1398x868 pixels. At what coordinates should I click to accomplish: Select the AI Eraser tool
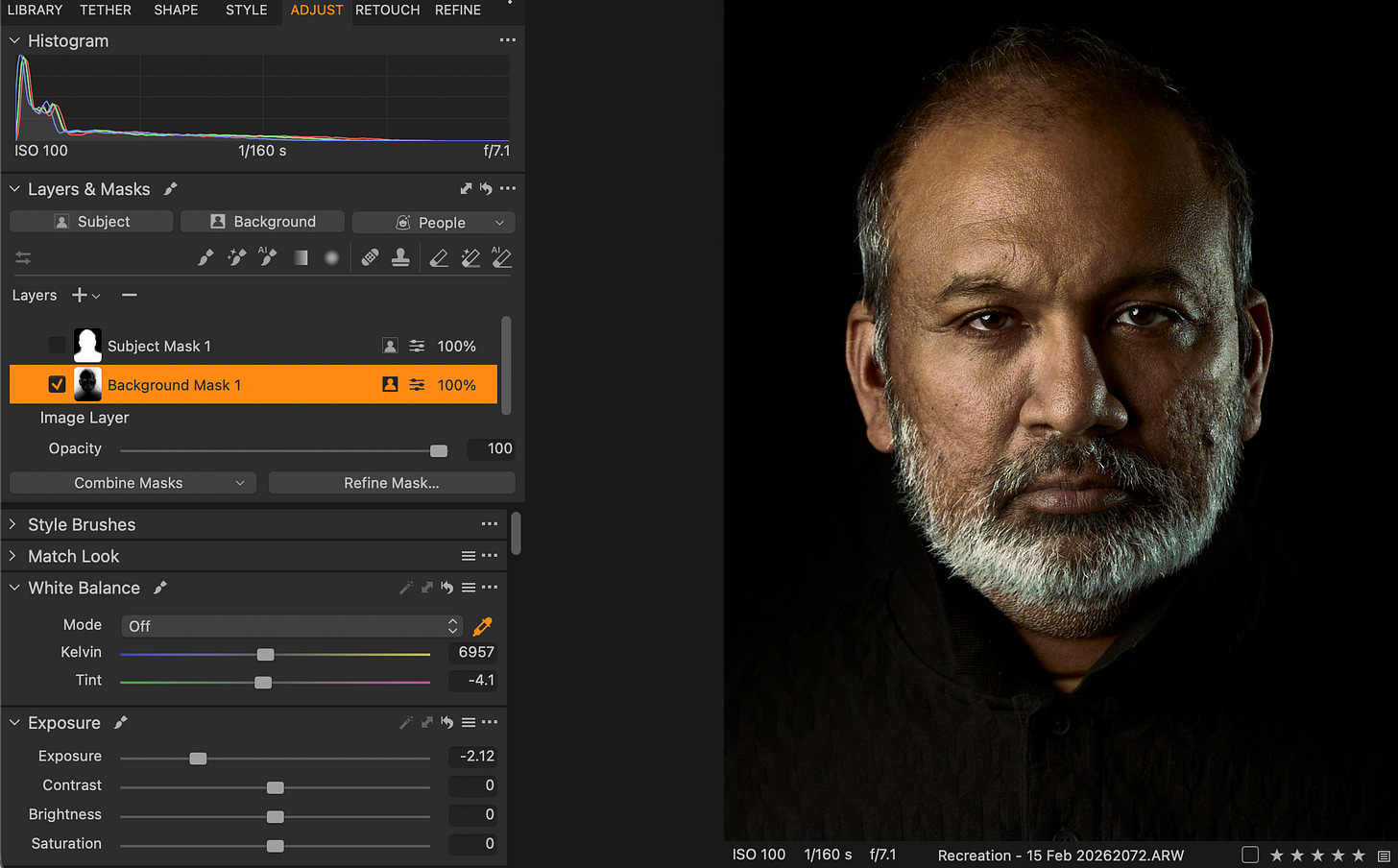[x=501, y=257]
